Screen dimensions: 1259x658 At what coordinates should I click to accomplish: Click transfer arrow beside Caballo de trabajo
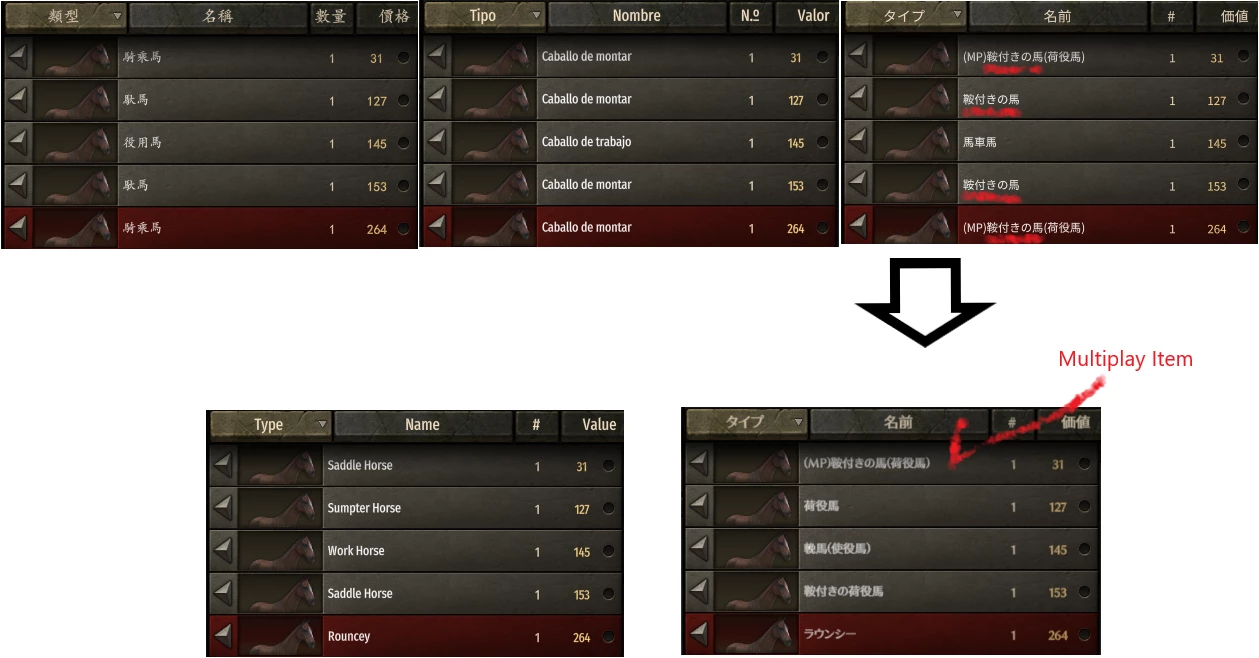(437, 142)
